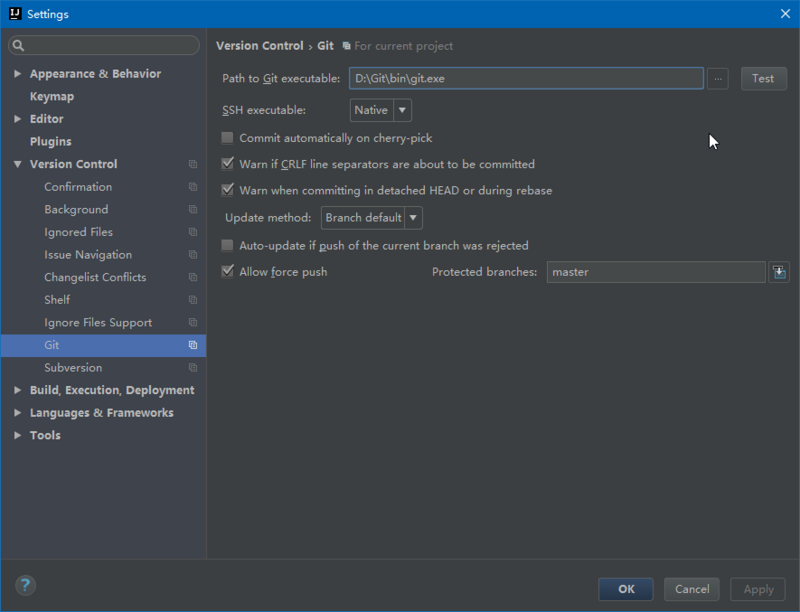Expand Build, Execution, Deployment arrow
This screenshot has height=612, width=800.
click(x=17, y=390)
